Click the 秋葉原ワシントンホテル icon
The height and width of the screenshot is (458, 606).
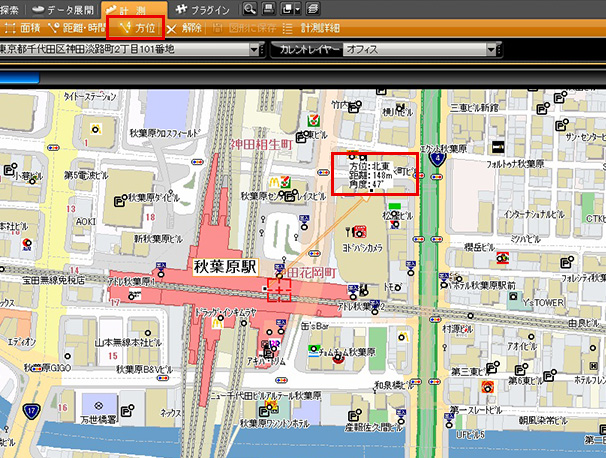pos(271,407)
